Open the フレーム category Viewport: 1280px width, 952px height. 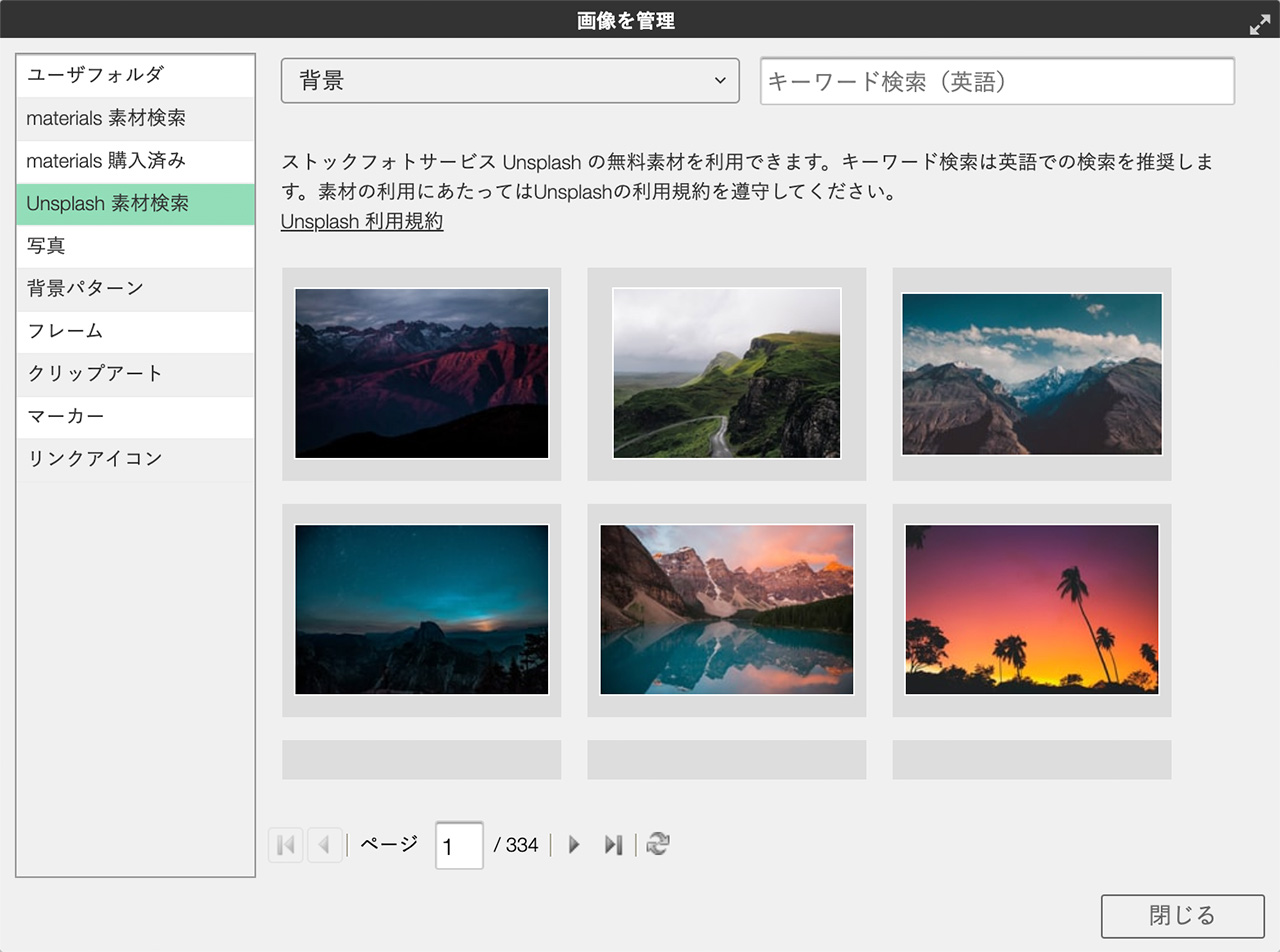coord(135,331)
